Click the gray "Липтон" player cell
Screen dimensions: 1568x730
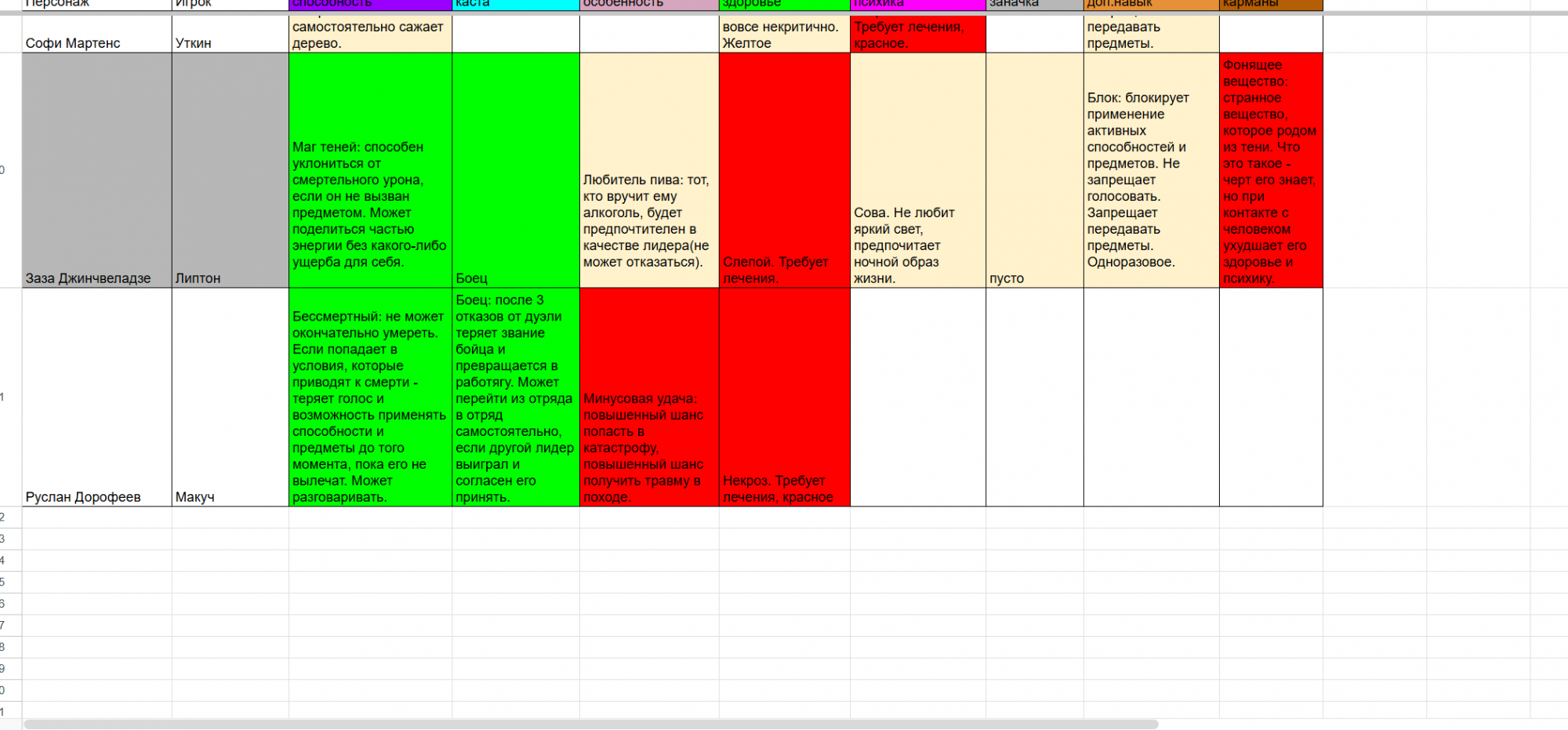pyautogui.click(x=230, y=170)
